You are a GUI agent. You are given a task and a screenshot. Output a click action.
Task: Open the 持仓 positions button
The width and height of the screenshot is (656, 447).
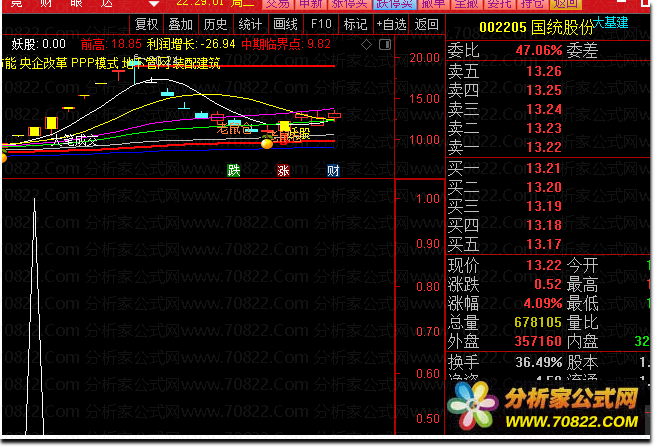[533, 4]
